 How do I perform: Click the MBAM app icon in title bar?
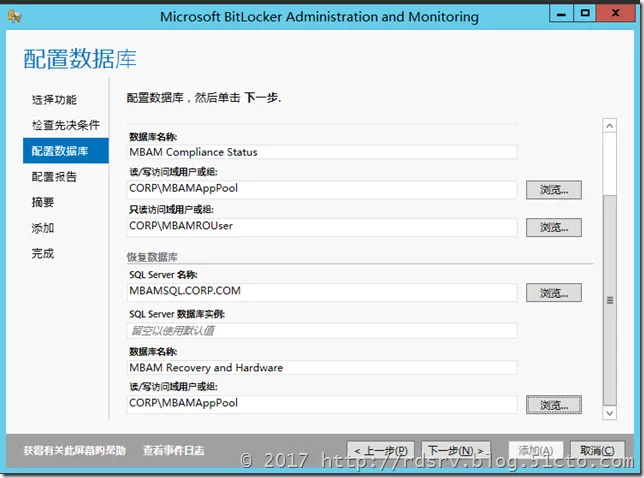(14, 17)
